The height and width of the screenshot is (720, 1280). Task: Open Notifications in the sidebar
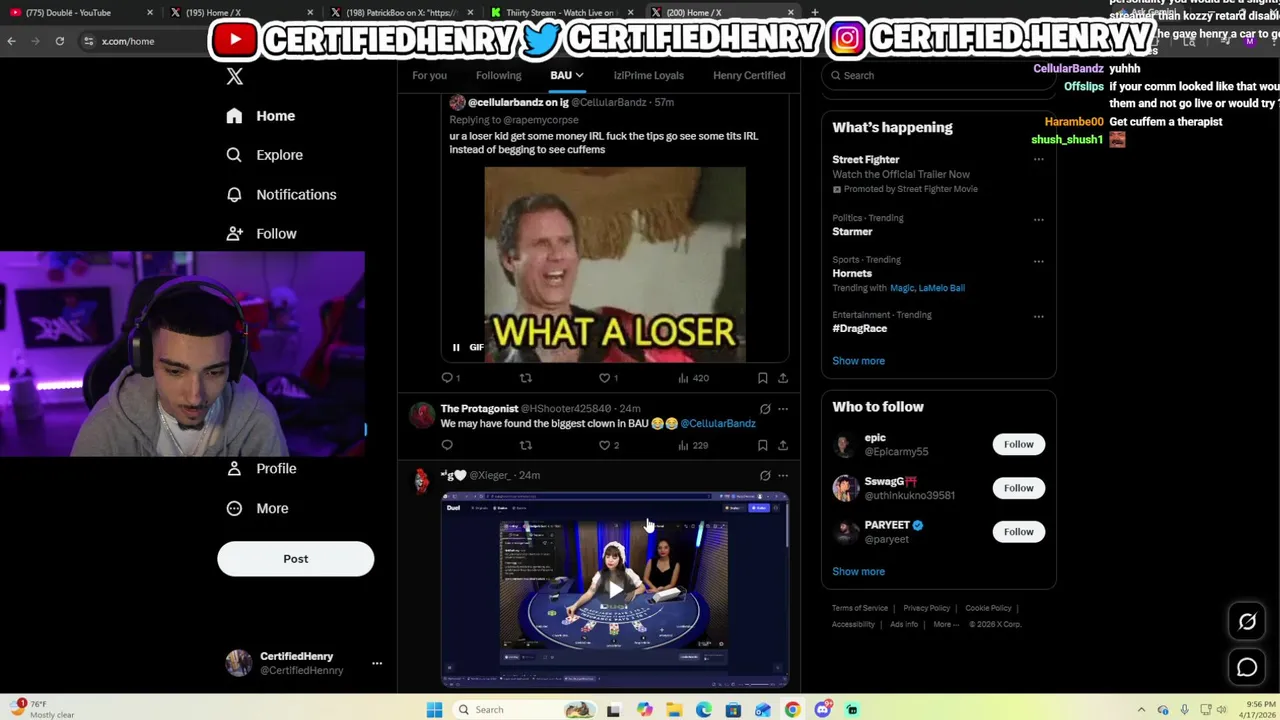coord(281,195)
